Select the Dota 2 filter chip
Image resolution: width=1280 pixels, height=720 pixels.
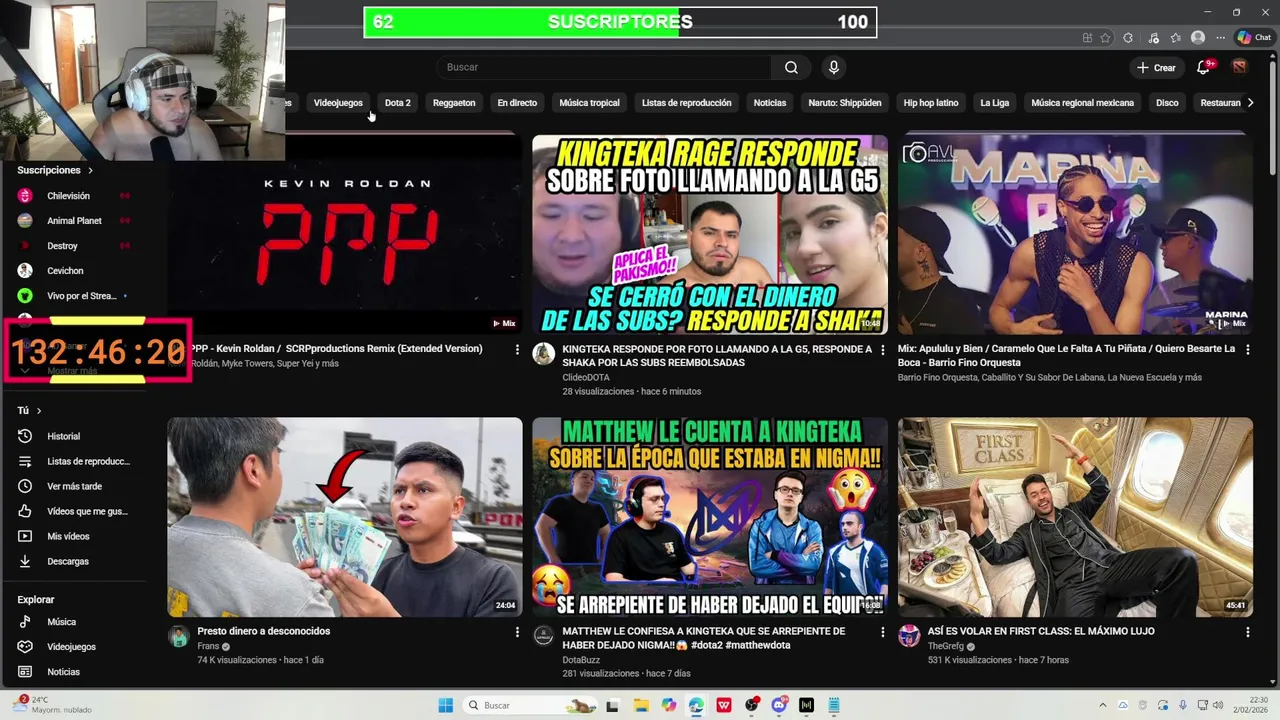[398, 103]
